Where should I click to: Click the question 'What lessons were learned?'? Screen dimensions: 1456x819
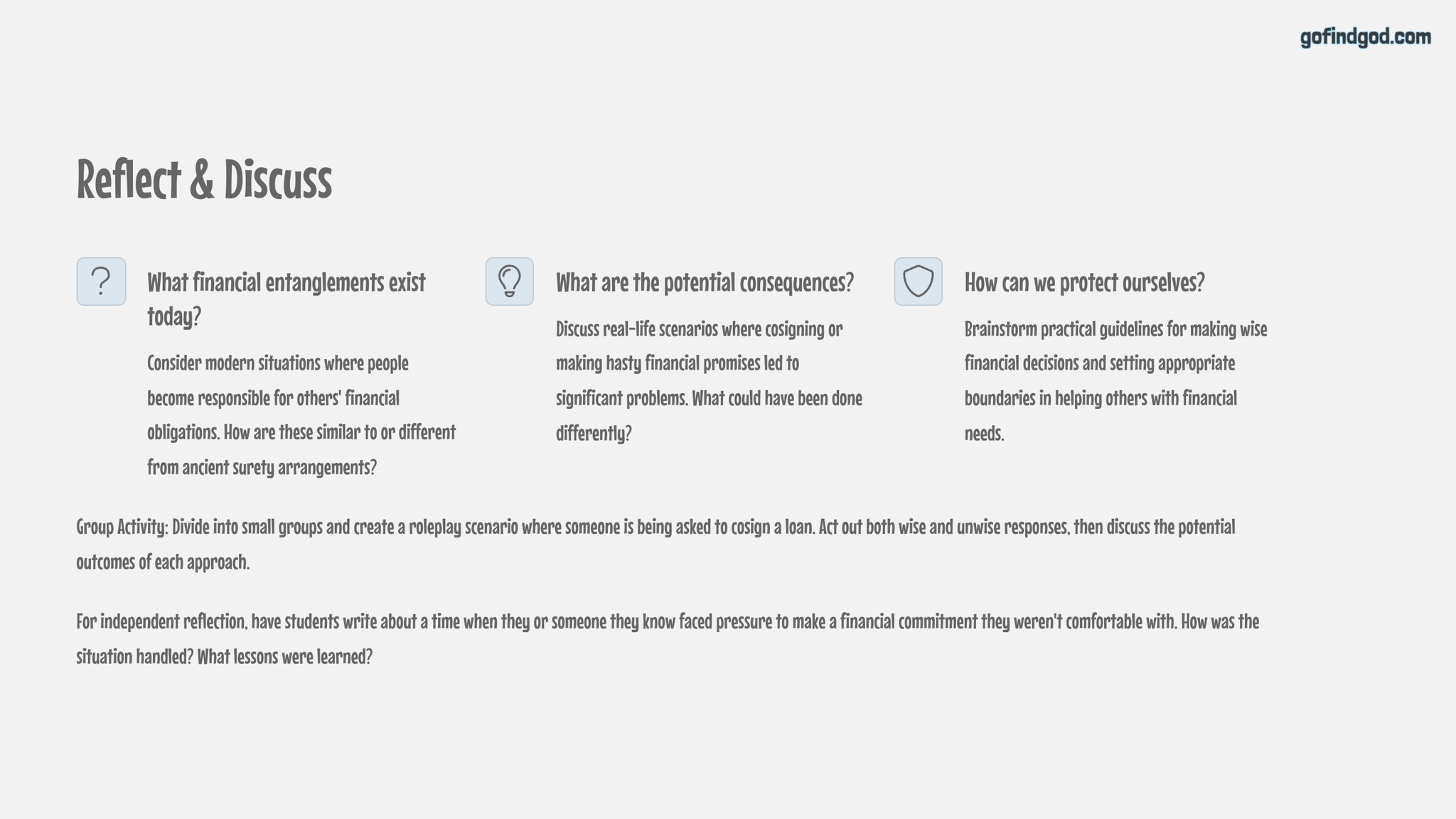tap(284, 657)
